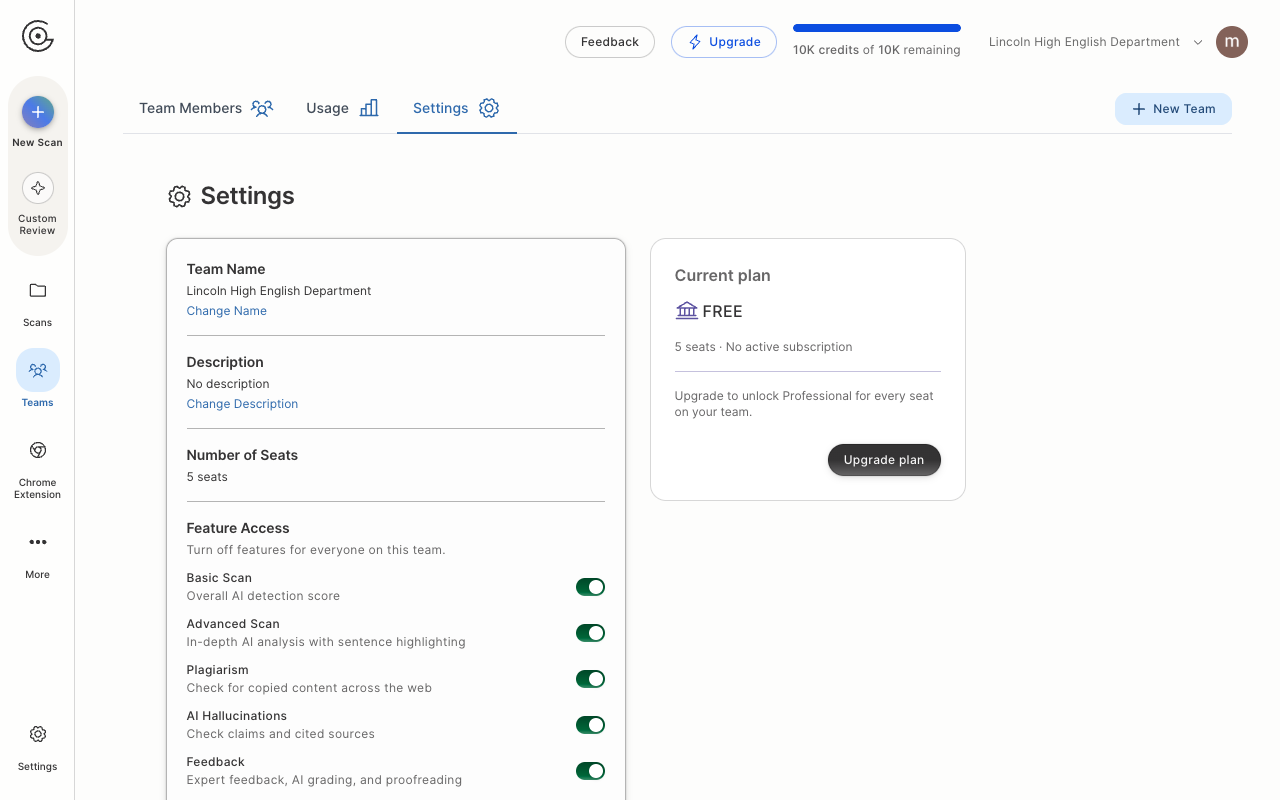1280x800 pixels.
Task: Expand the Lincoln High English Department dropdown
Action: point(1096,42)
